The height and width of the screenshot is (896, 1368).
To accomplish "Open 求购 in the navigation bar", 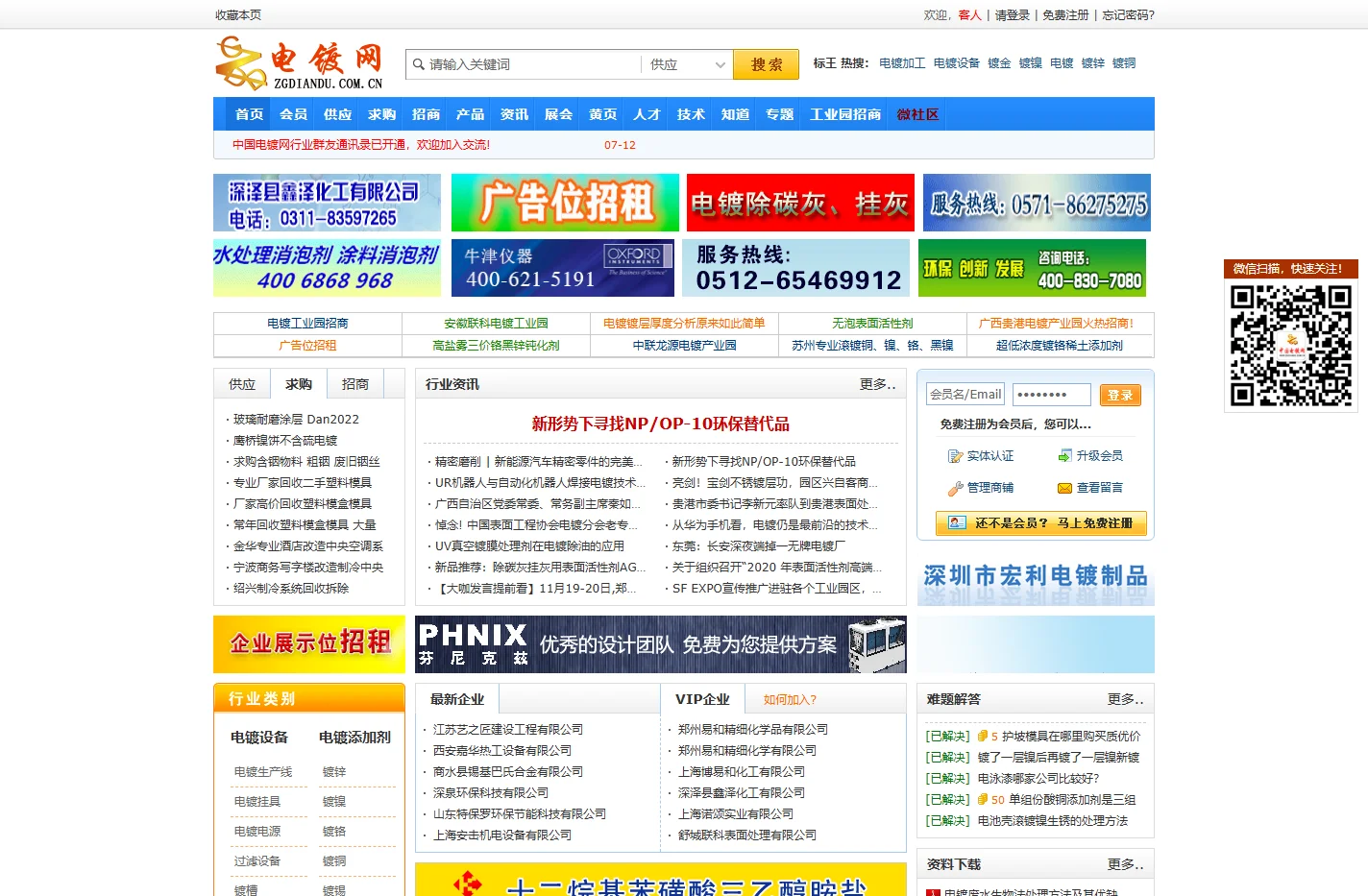I will coord(381,114).
